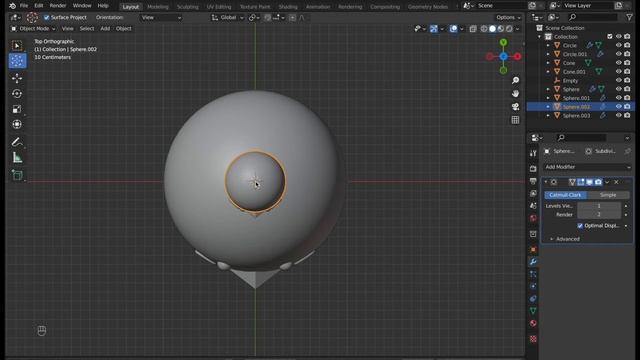Hide Sphere.002 via its eye icon

click(619, 107)
